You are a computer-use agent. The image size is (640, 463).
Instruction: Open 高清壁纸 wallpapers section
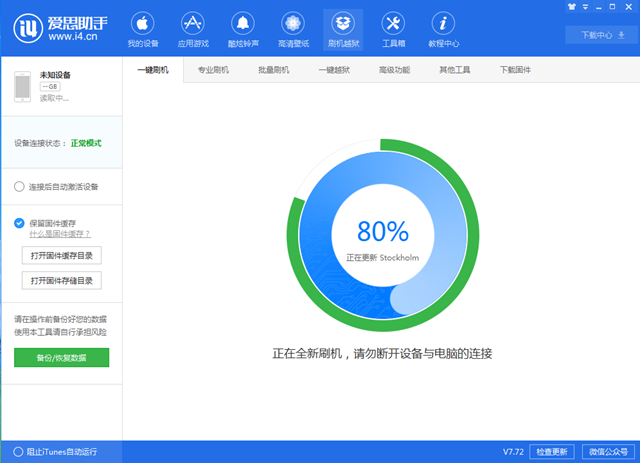tap(293, 30)
